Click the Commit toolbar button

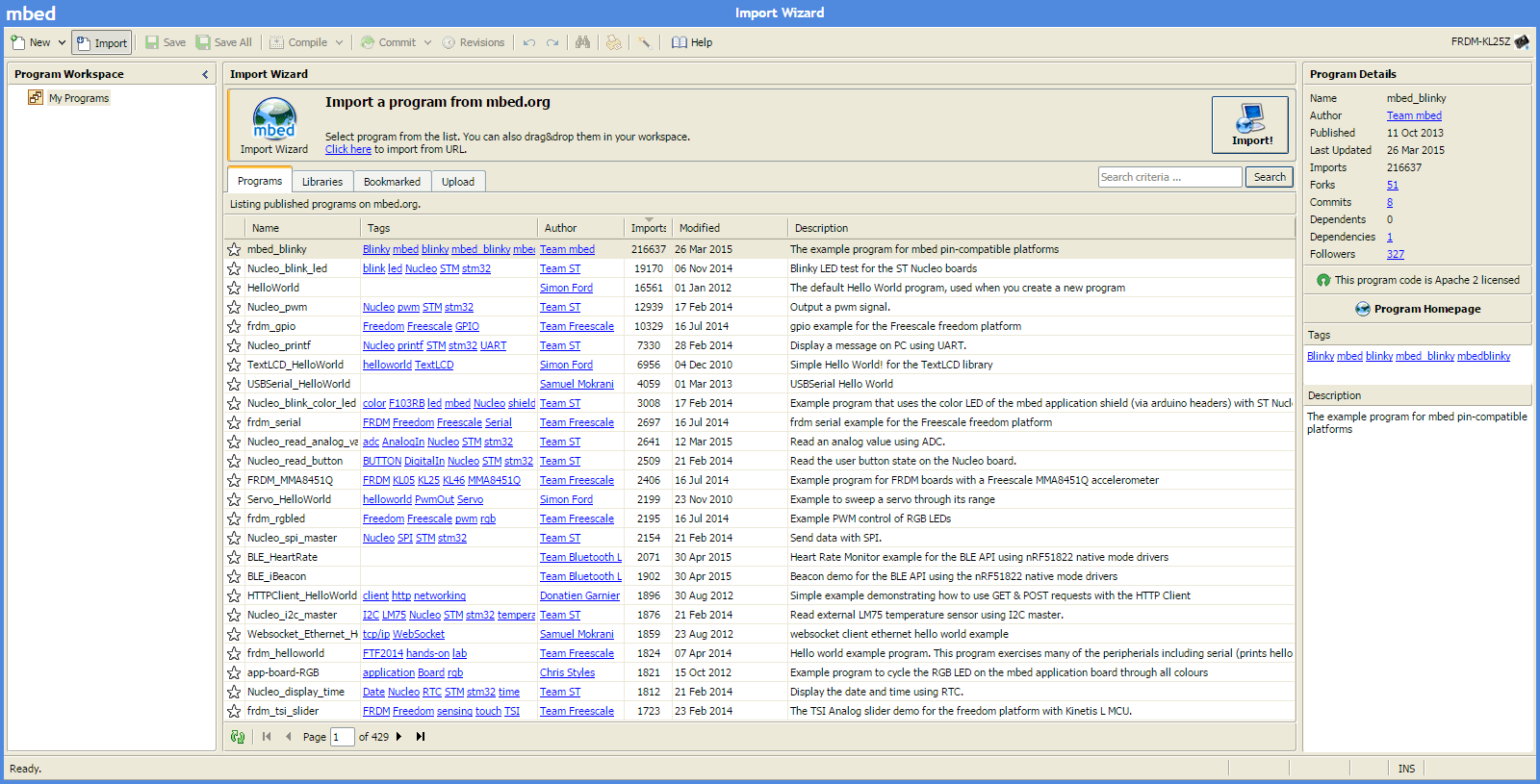point(388,42)
